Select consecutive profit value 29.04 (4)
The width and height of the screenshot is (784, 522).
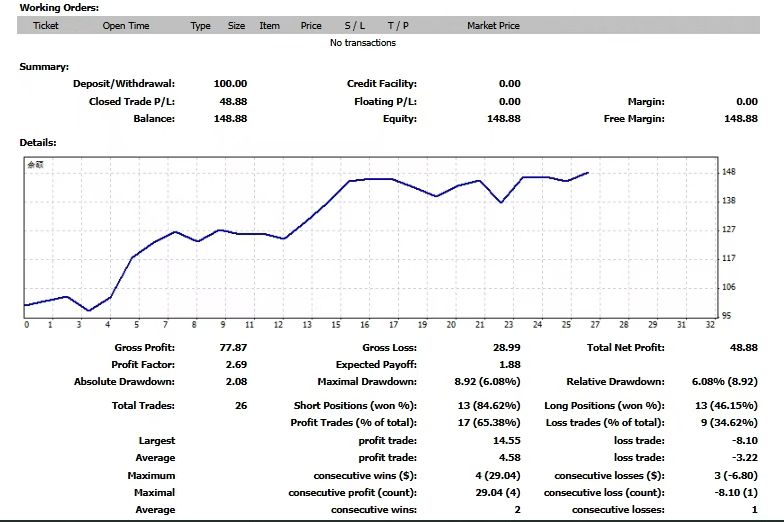coord(498,492)
